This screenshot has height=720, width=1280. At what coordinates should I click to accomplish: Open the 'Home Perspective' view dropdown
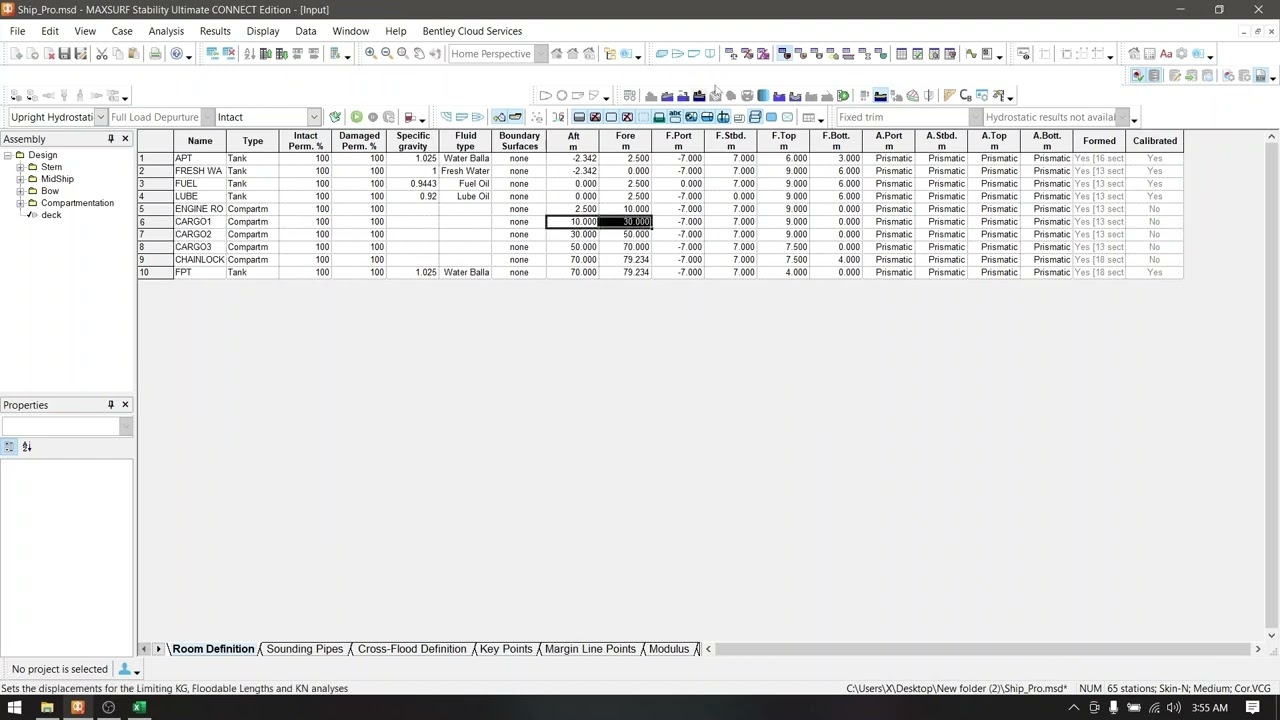tap(541, 54)
